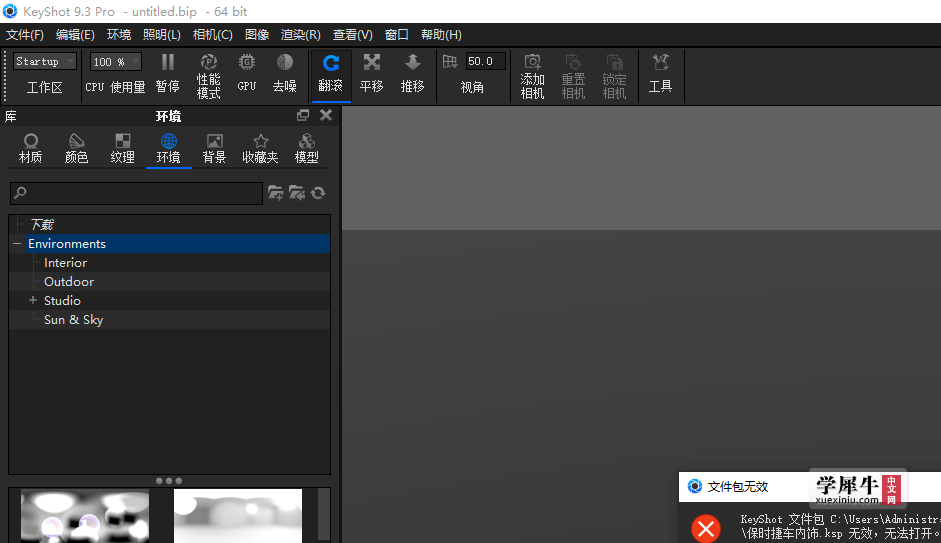Click the second white environment thumbnail

238,516
